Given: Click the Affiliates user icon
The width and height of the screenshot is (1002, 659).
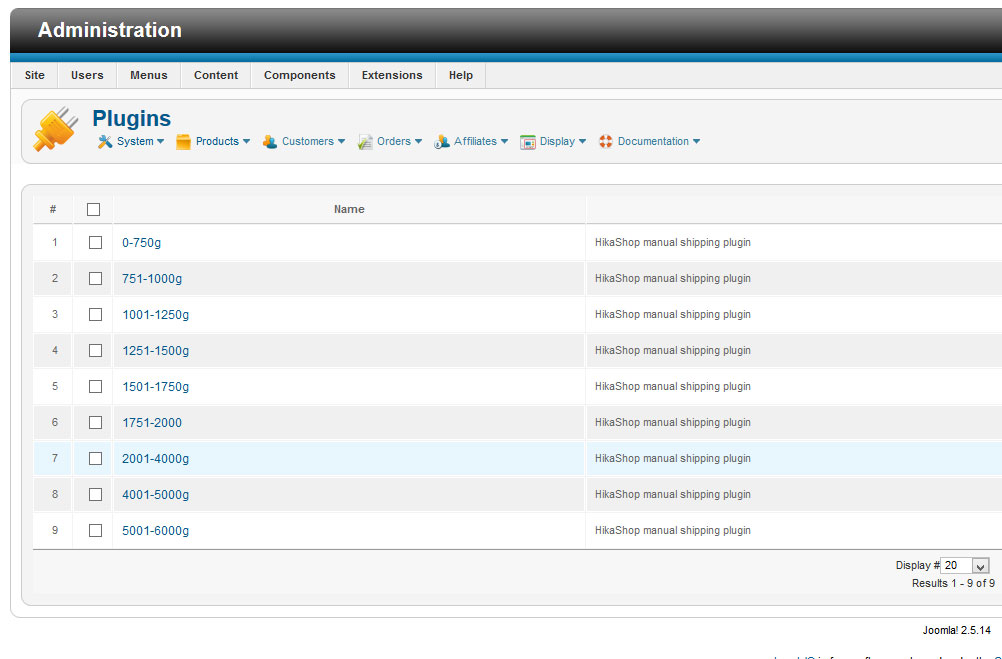Looking at the screenshot, I should 442,142.
